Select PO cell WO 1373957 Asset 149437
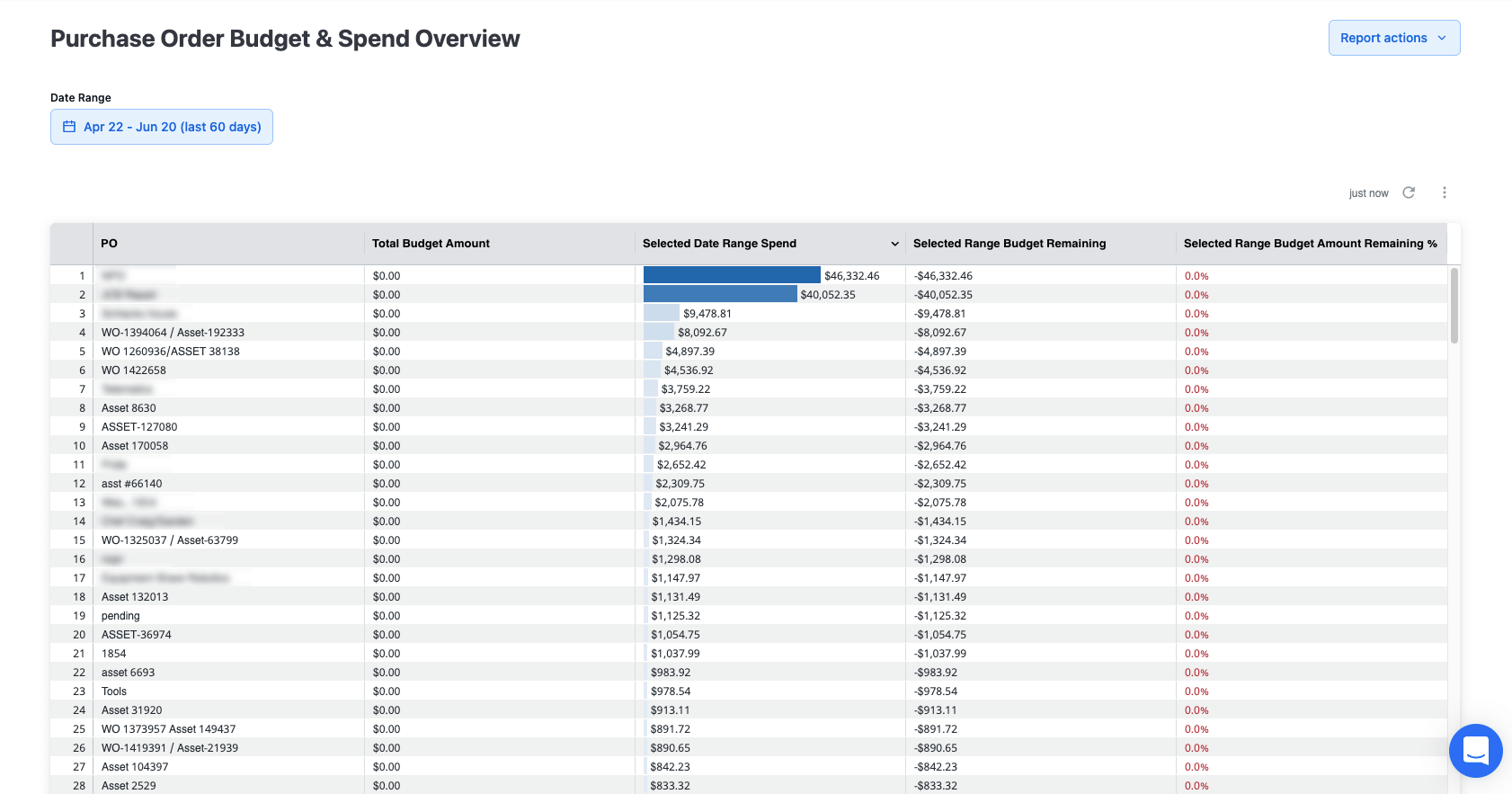 pos(169,729)
